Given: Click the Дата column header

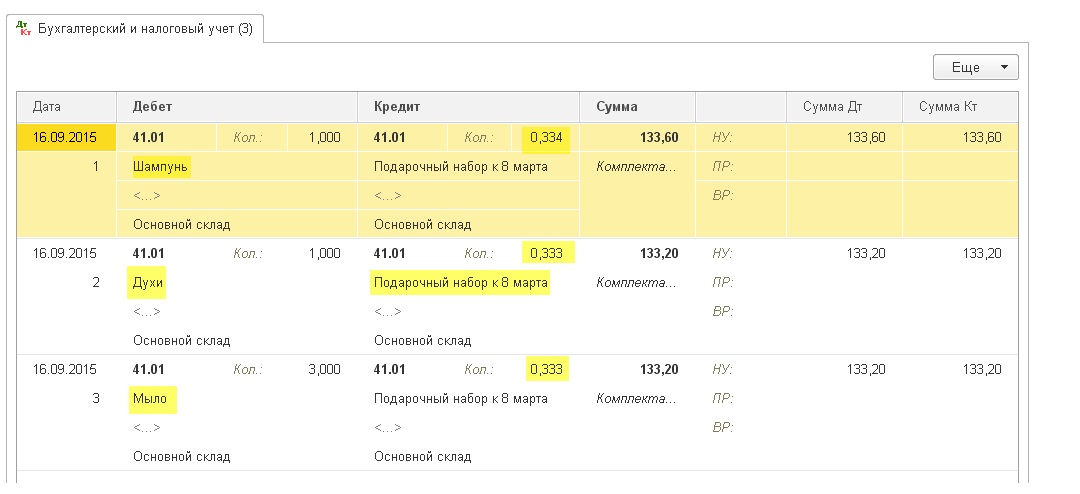Looking at the screenshot, I should tap(67, 107).
